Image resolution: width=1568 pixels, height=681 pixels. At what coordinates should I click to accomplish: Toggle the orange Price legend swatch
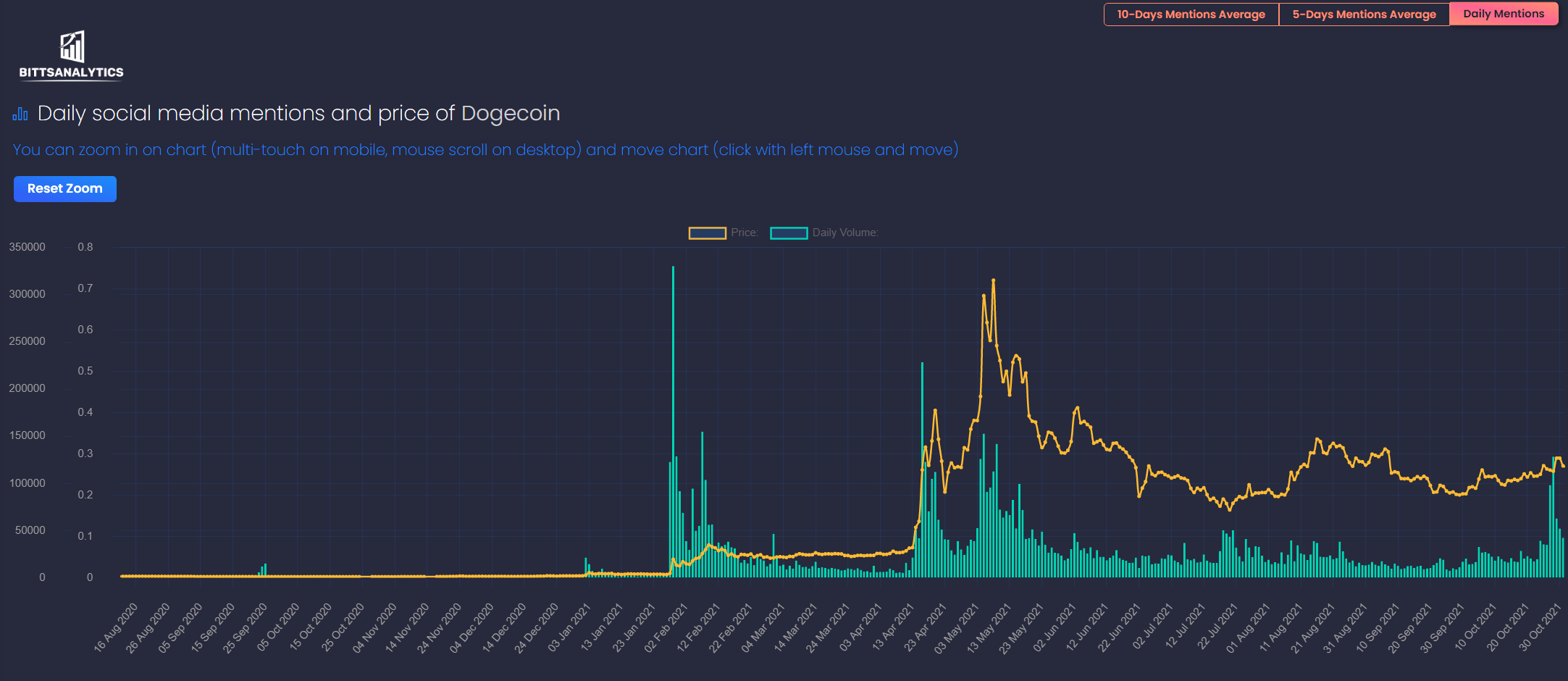[x=707, y=233]
